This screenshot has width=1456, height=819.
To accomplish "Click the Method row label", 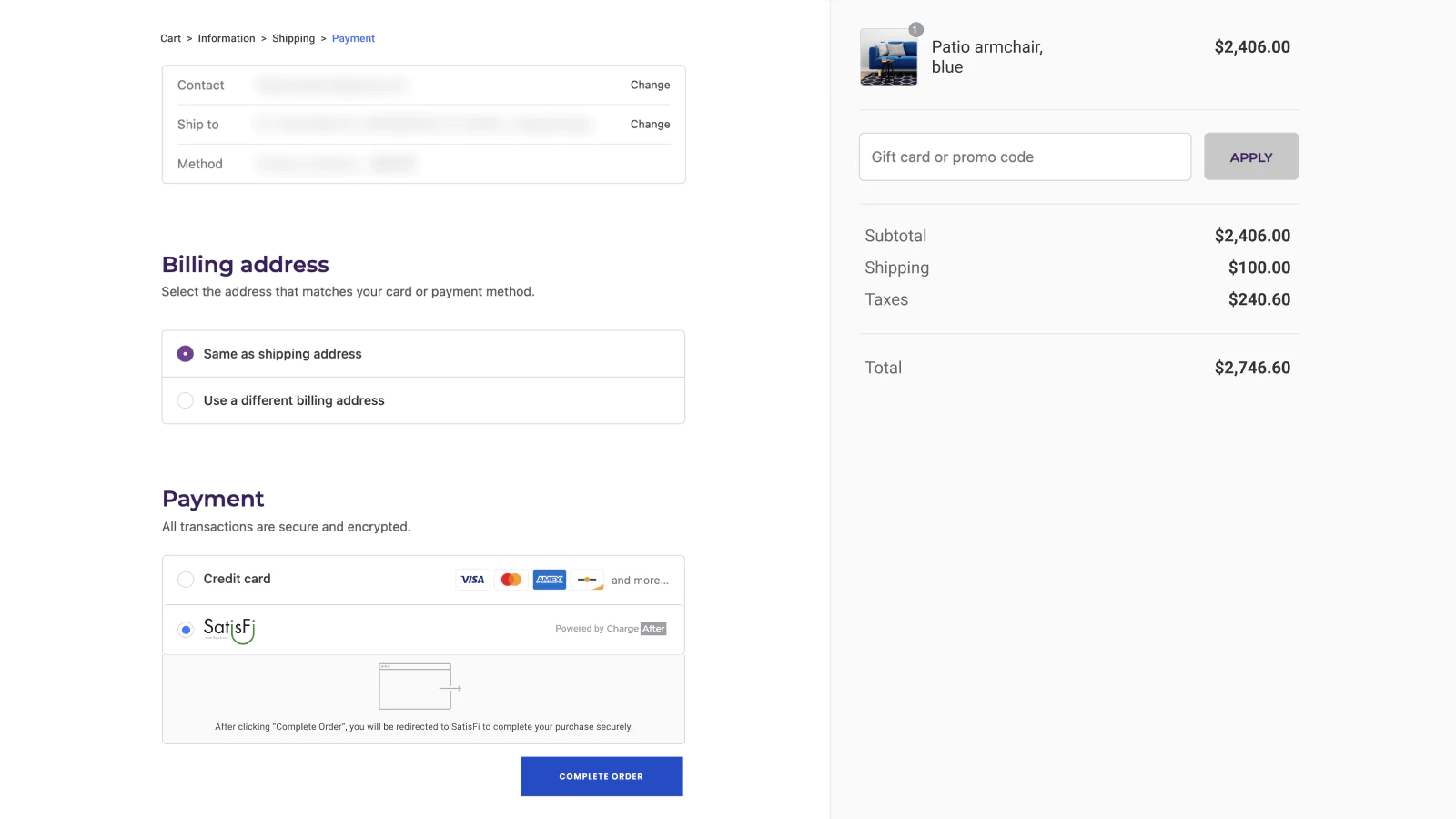I will pos(200,164).
